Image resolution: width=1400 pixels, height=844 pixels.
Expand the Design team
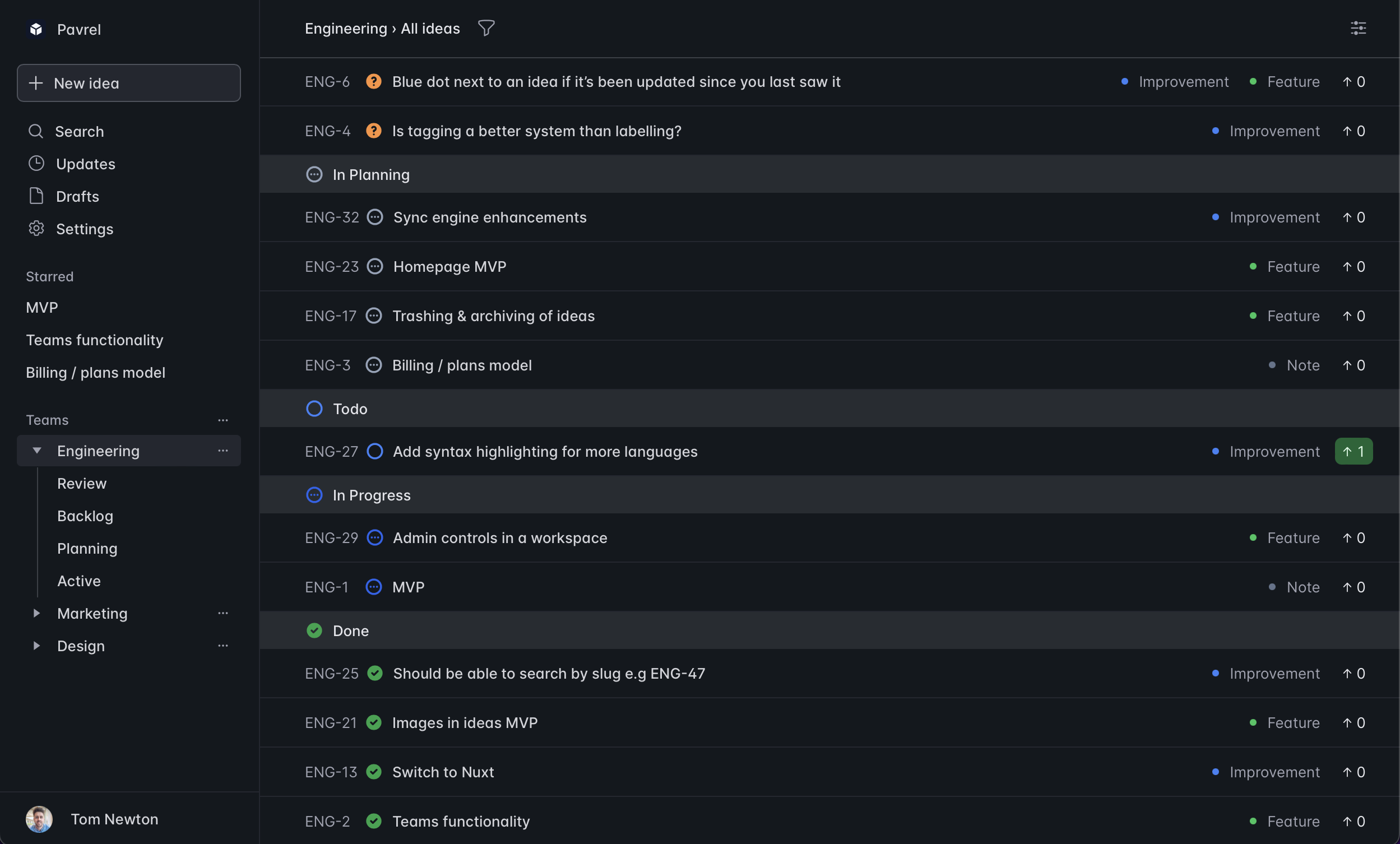coord(36,646)
